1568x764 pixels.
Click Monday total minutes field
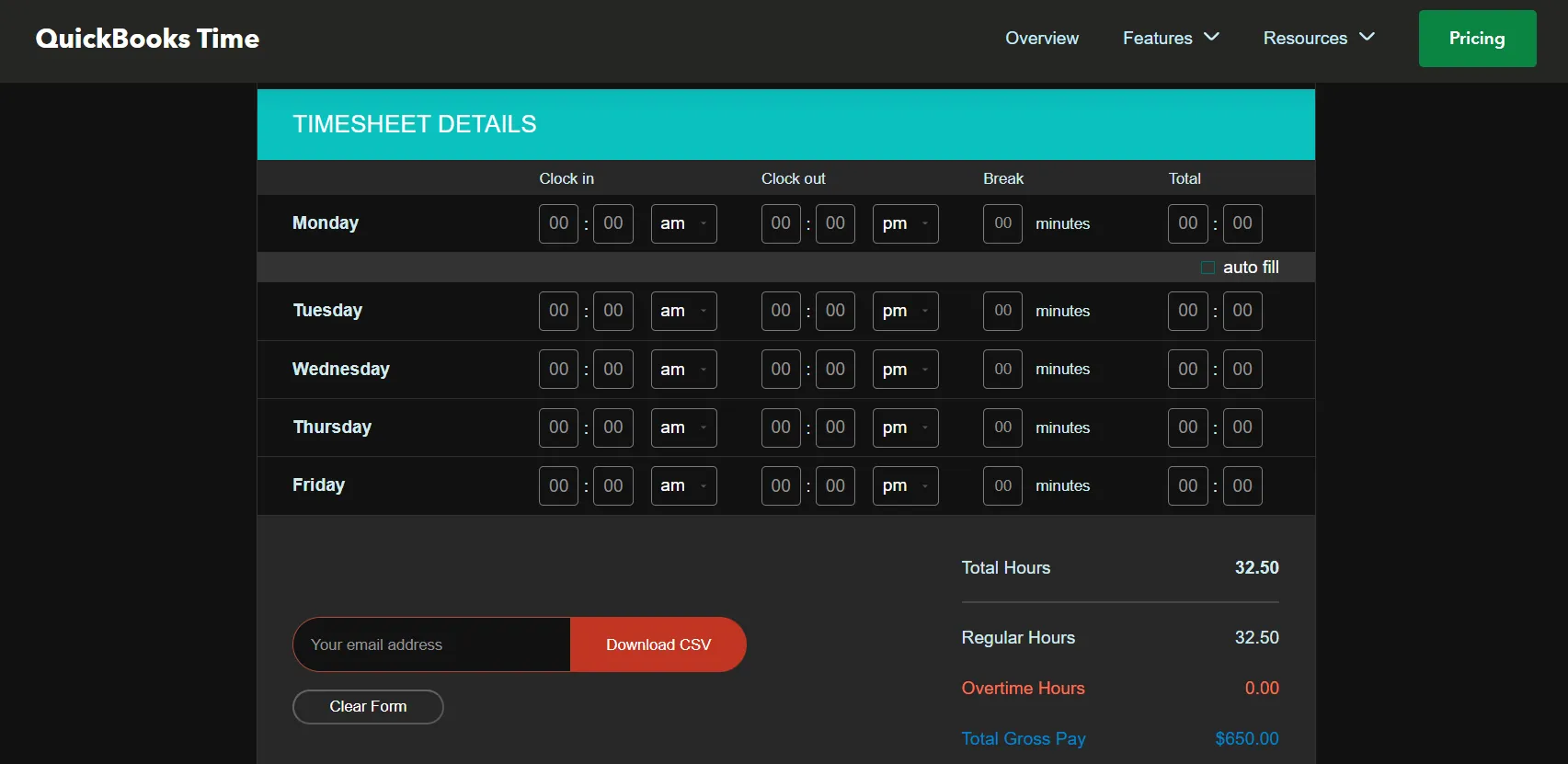pyautogui.click(x=1242, y=223)
